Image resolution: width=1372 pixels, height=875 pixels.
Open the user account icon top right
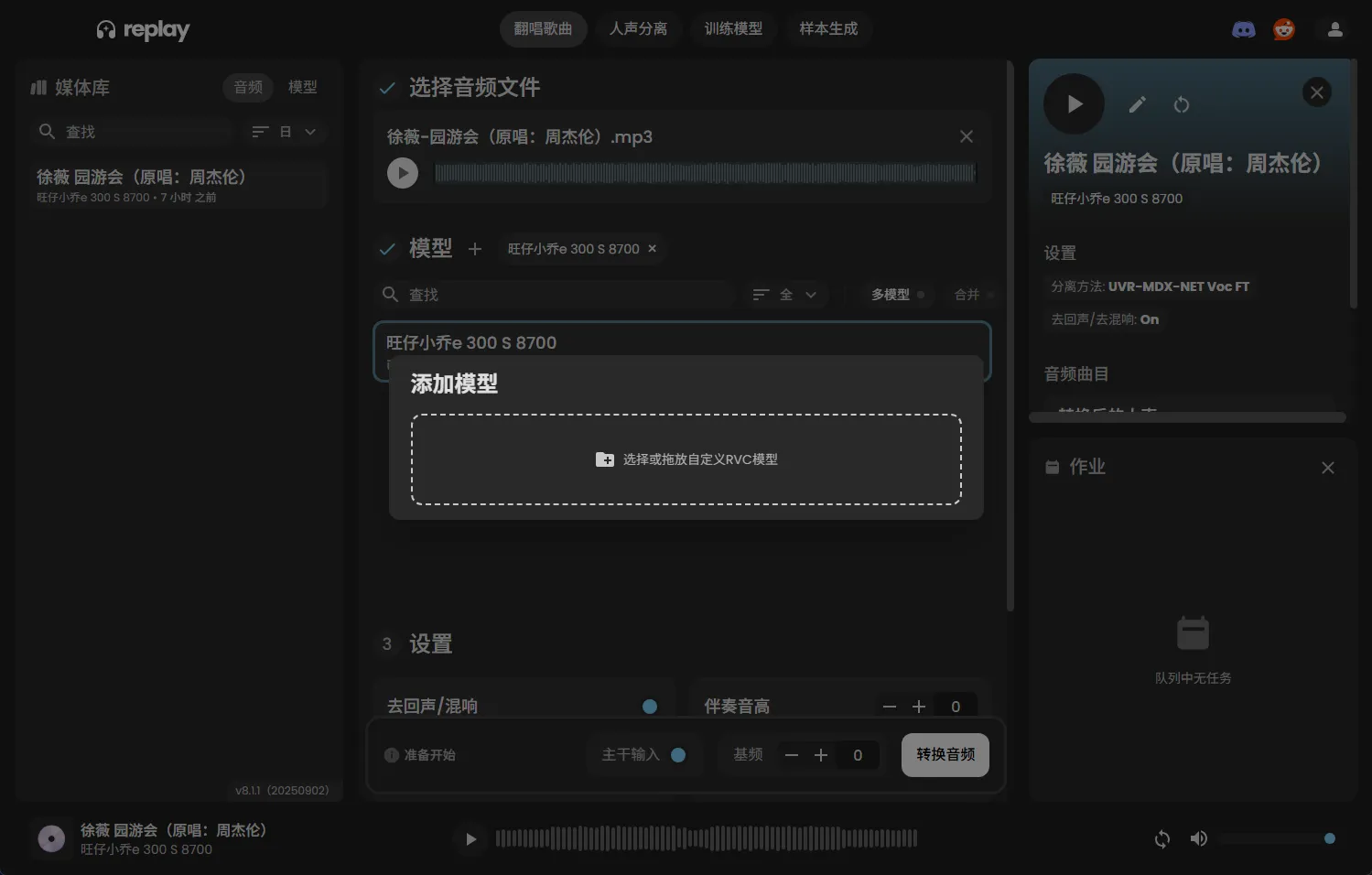coord(1334,28)
